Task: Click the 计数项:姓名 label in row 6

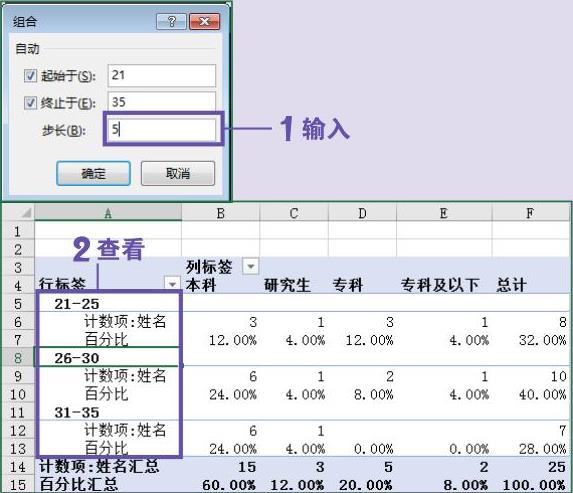Action: (x=125, y=322)
